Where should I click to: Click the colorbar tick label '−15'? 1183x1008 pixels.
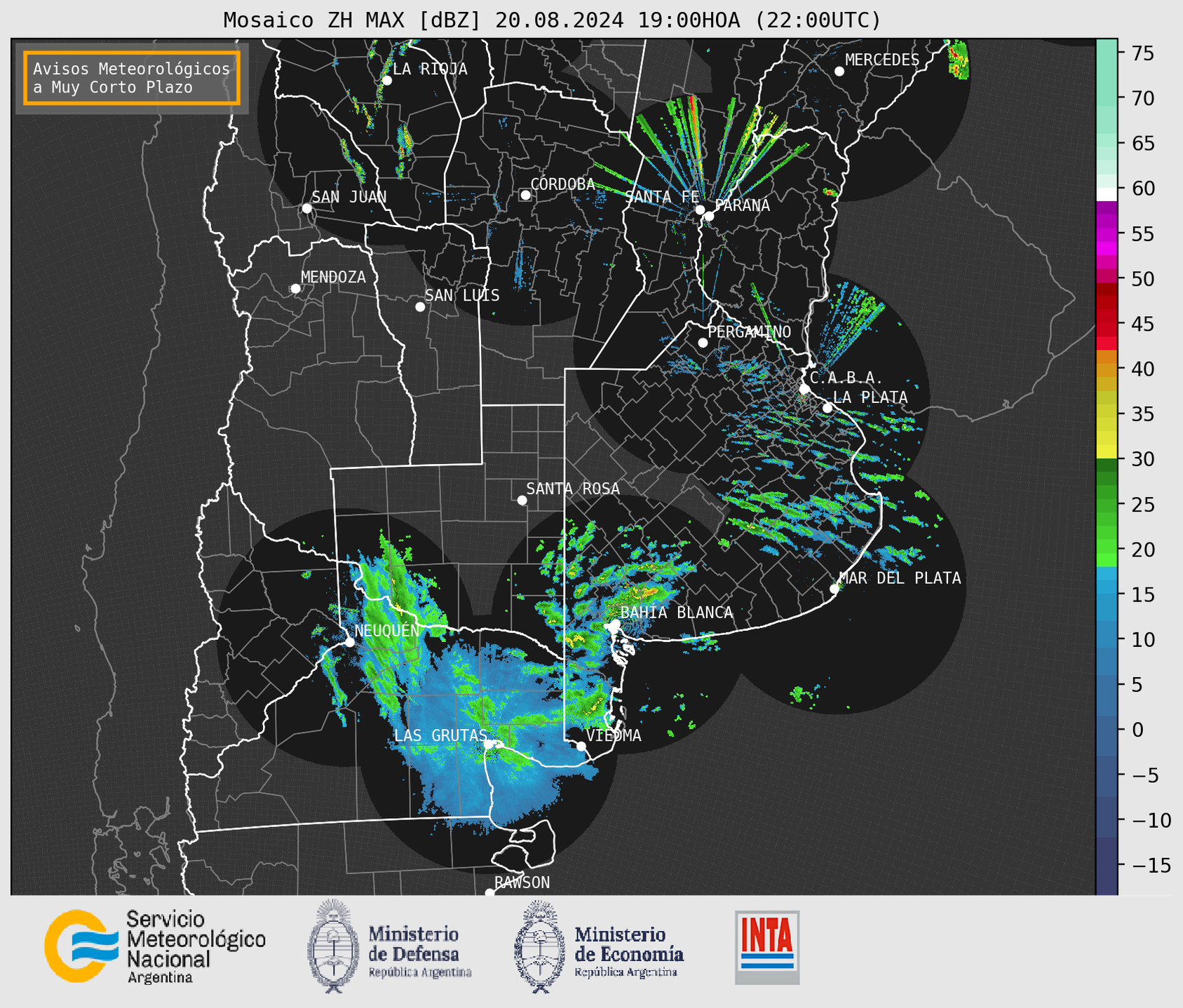(1151, 865)
